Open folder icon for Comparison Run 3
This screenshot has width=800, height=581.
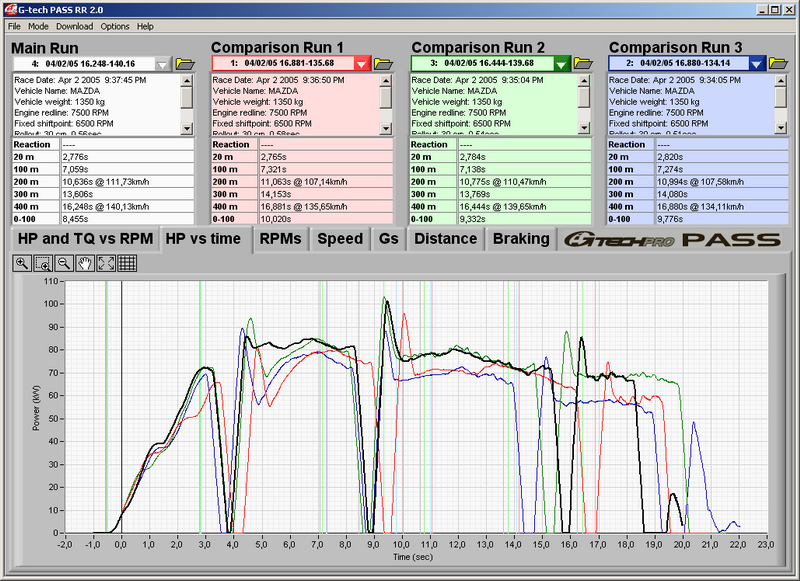click(779, 63)
